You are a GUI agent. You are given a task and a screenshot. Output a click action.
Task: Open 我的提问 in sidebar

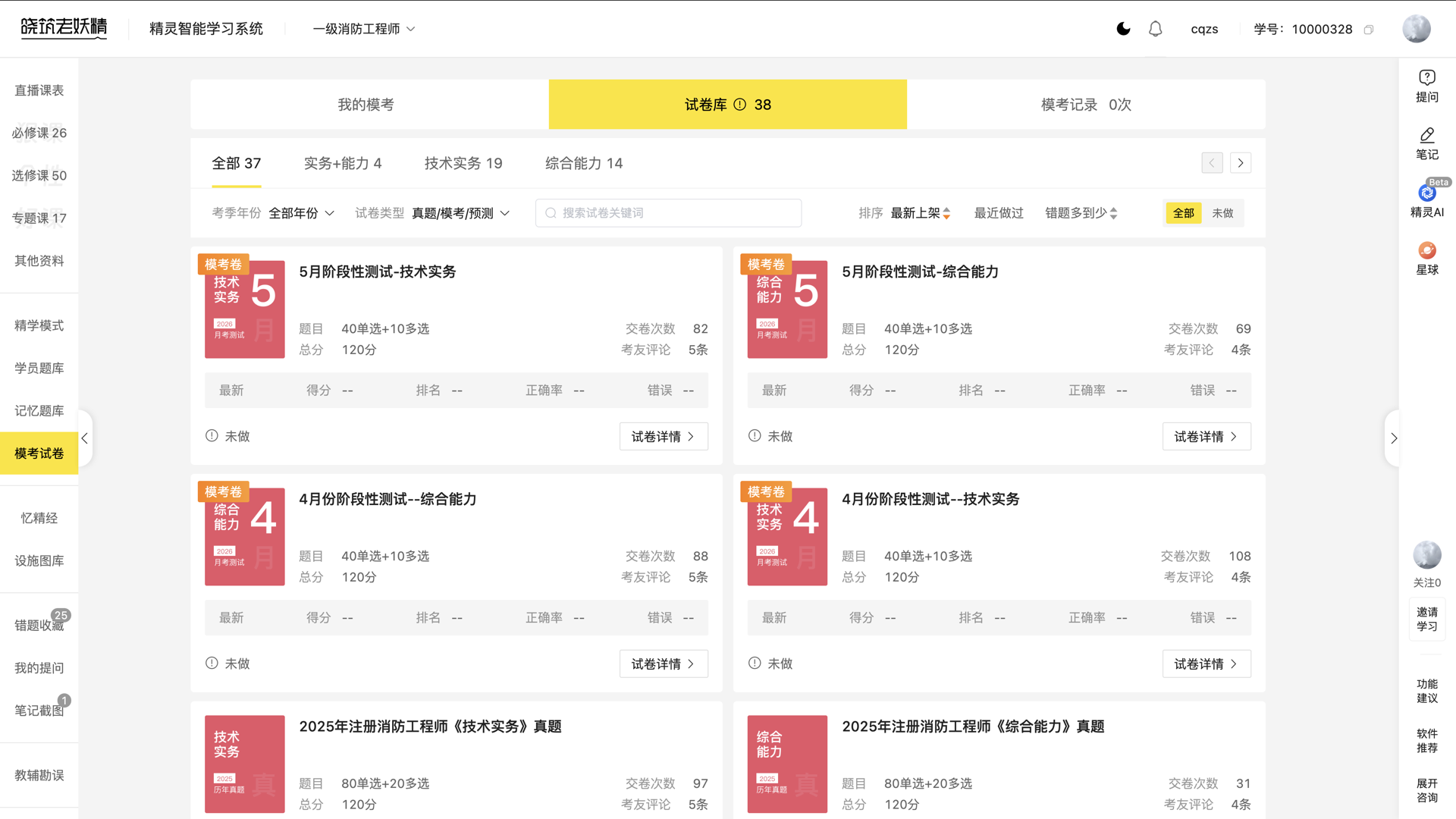[x=39, y=667]
